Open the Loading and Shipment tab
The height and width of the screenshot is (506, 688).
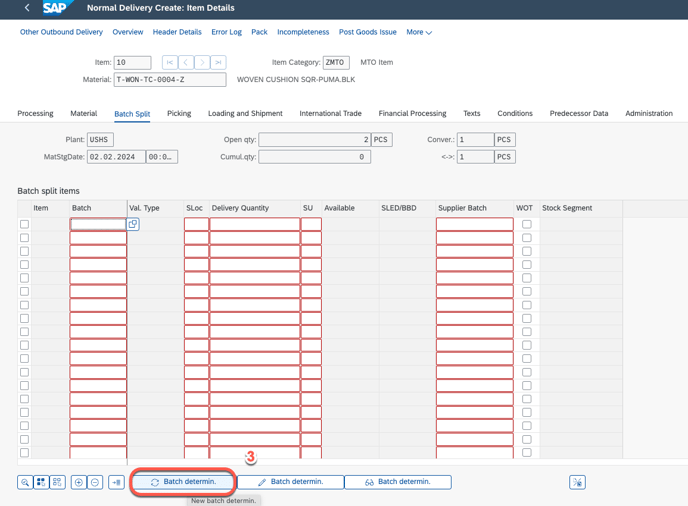pos(245,114)
